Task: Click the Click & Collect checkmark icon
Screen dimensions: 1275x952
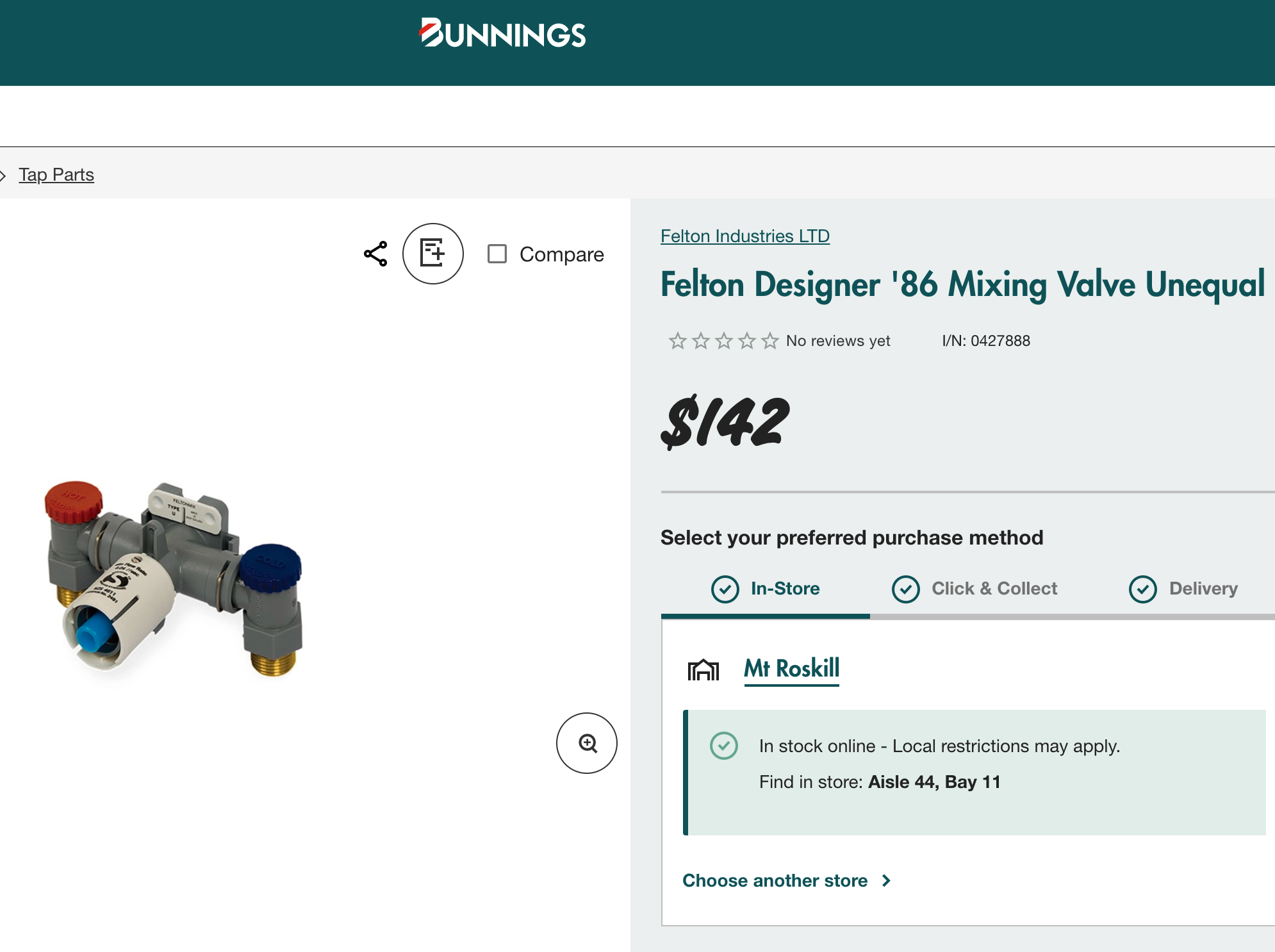Action: coord(906,589)
